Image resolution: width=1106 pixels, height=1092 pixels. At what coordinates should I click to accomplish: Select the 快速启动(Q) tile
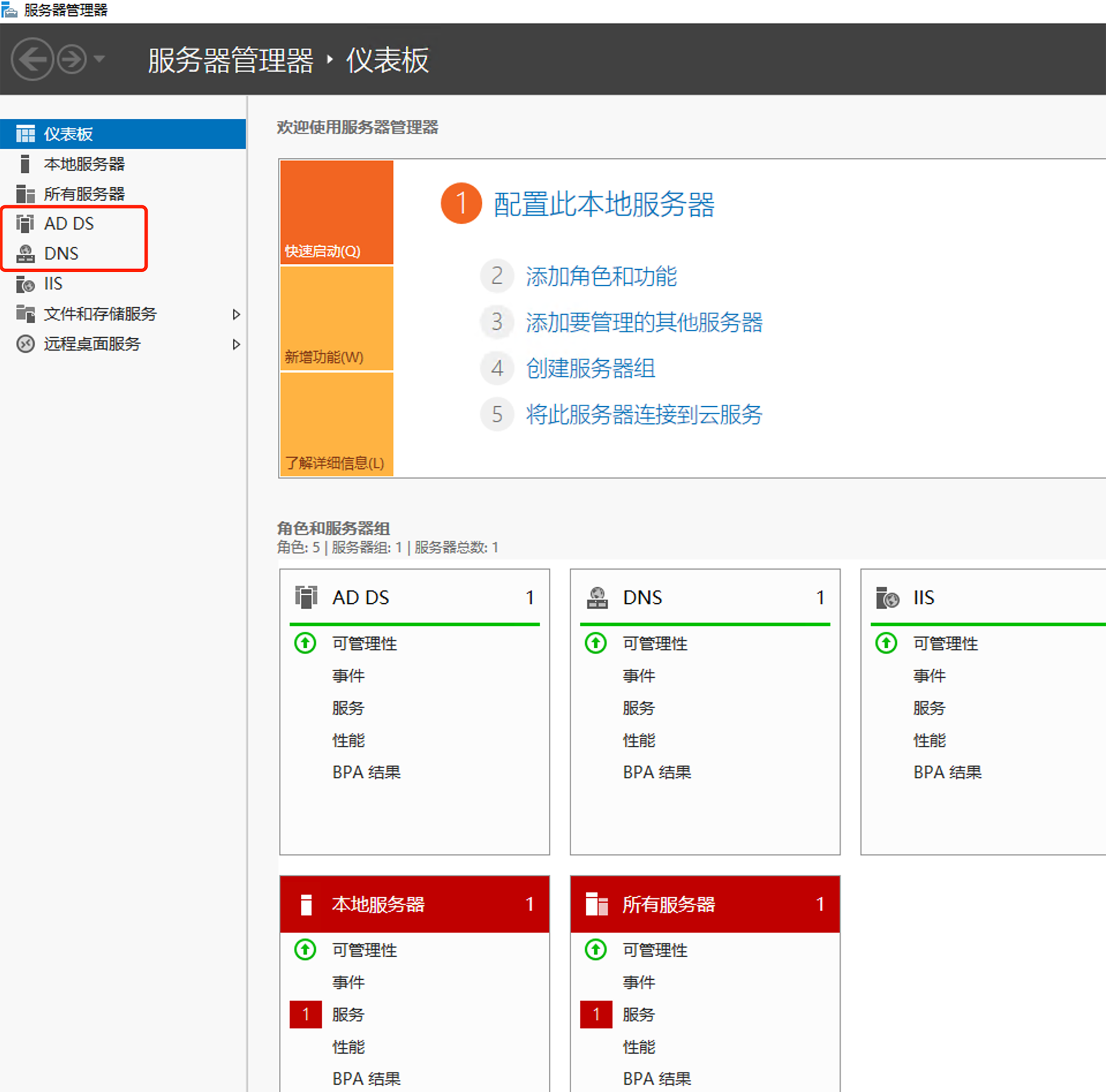click(336, 212)
